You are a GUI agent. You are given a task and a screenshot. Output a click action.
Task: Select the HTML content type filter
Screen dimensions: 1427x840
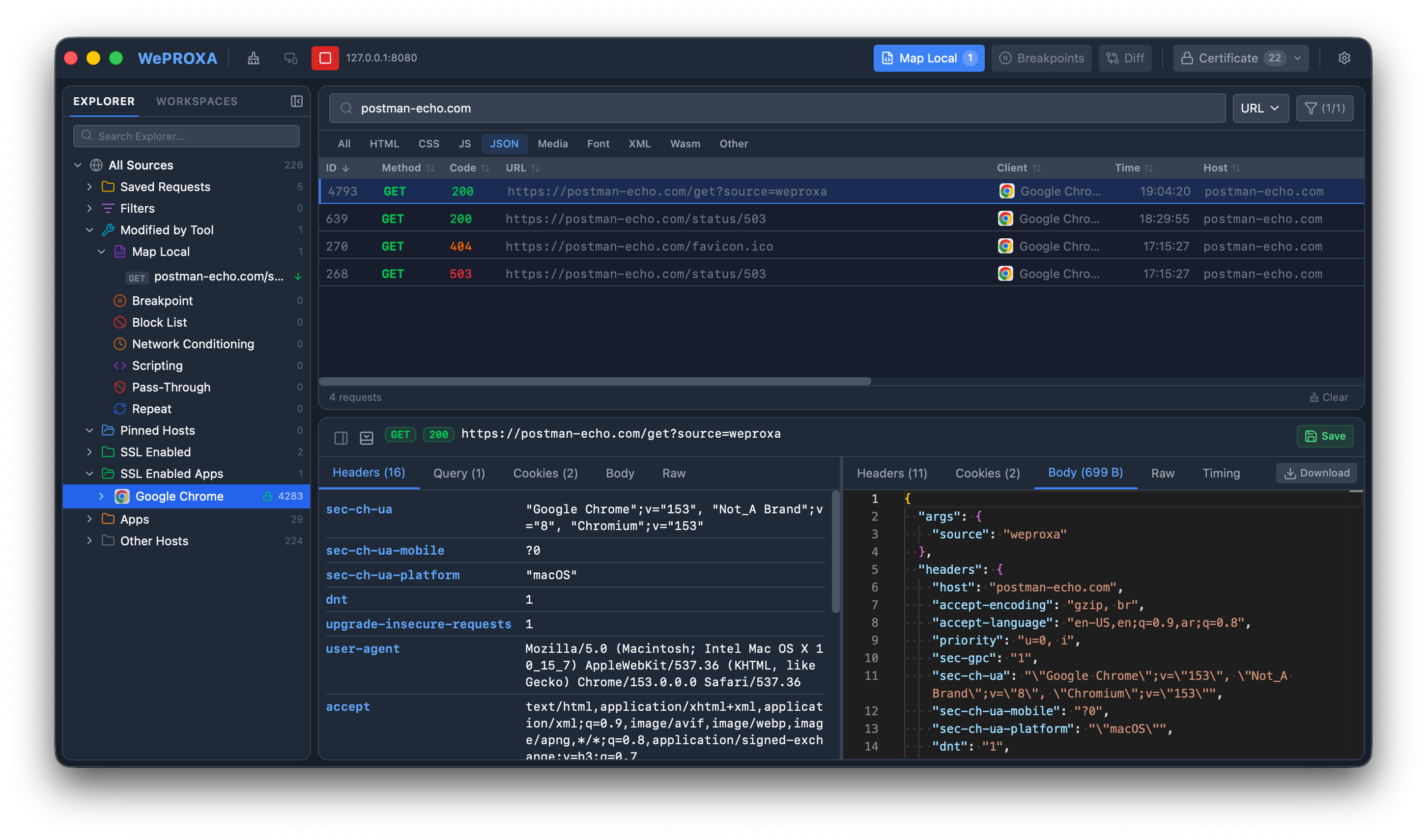point(384,144)
